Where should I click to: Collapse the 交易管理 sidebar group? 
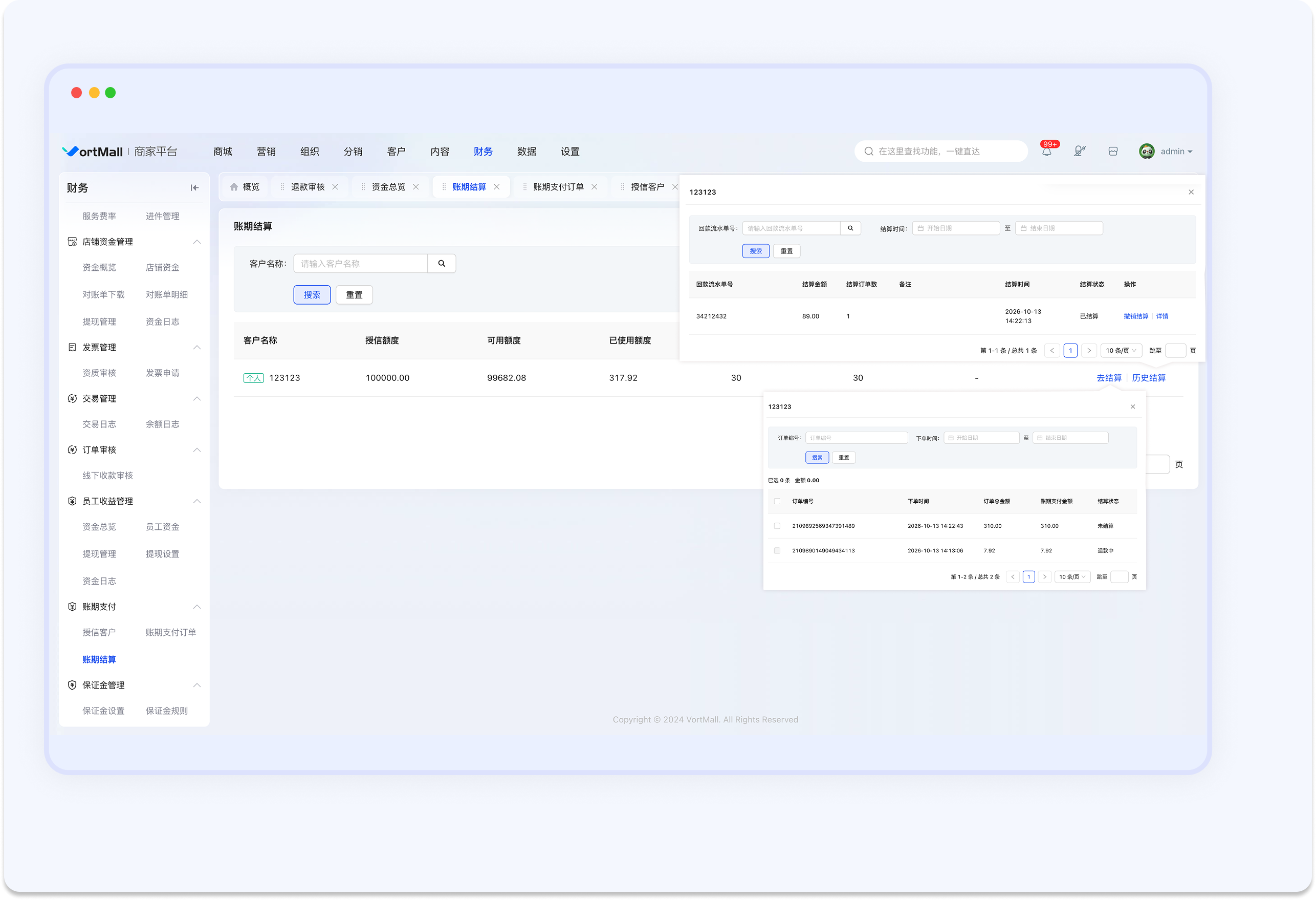point(196,399)
